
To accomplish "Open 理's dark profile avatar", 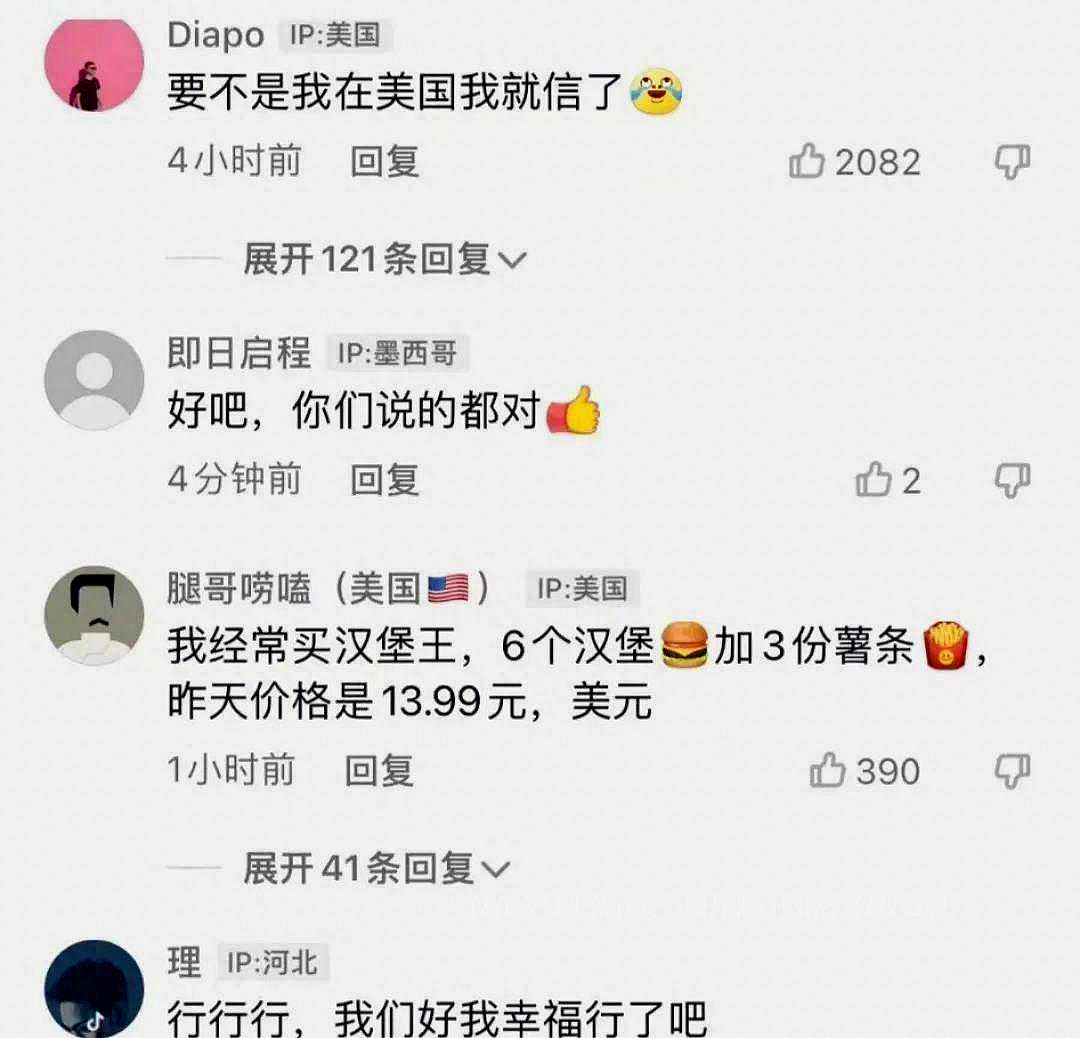I will click(94, 989).
